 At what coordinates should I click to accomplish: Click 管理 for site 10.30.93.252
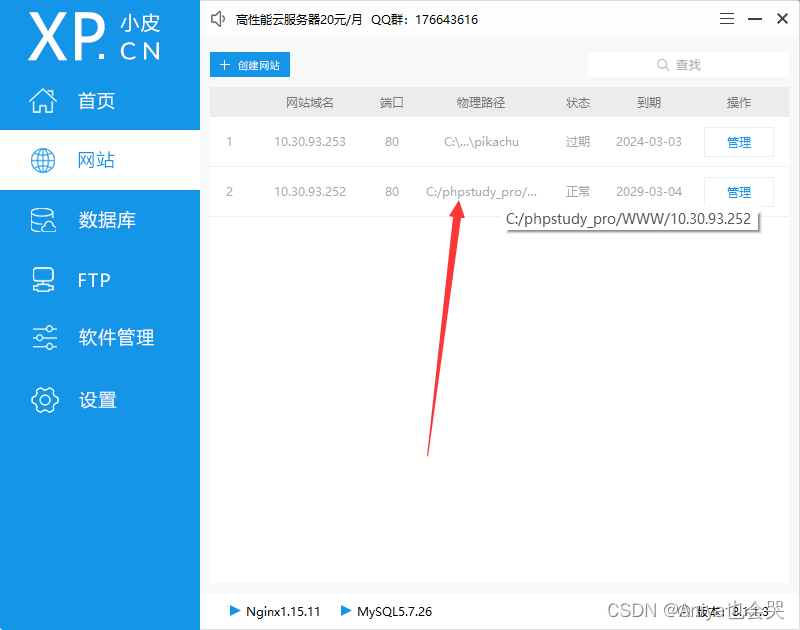739,192
